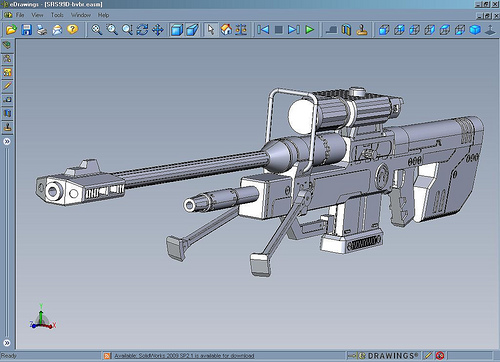Activate the Cross Section toolbar tool

pyautogui.click(x=346, y=30)
